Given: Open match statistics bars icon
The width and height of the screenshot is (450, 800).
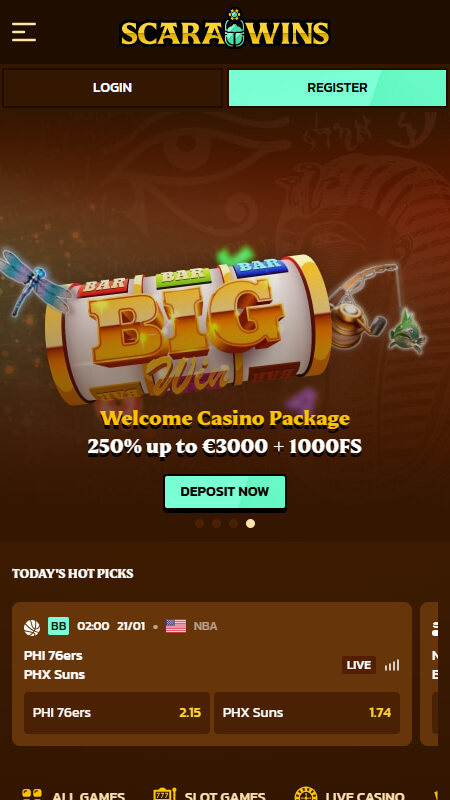Looking at the screenshot, I should [x=392, y=665].
